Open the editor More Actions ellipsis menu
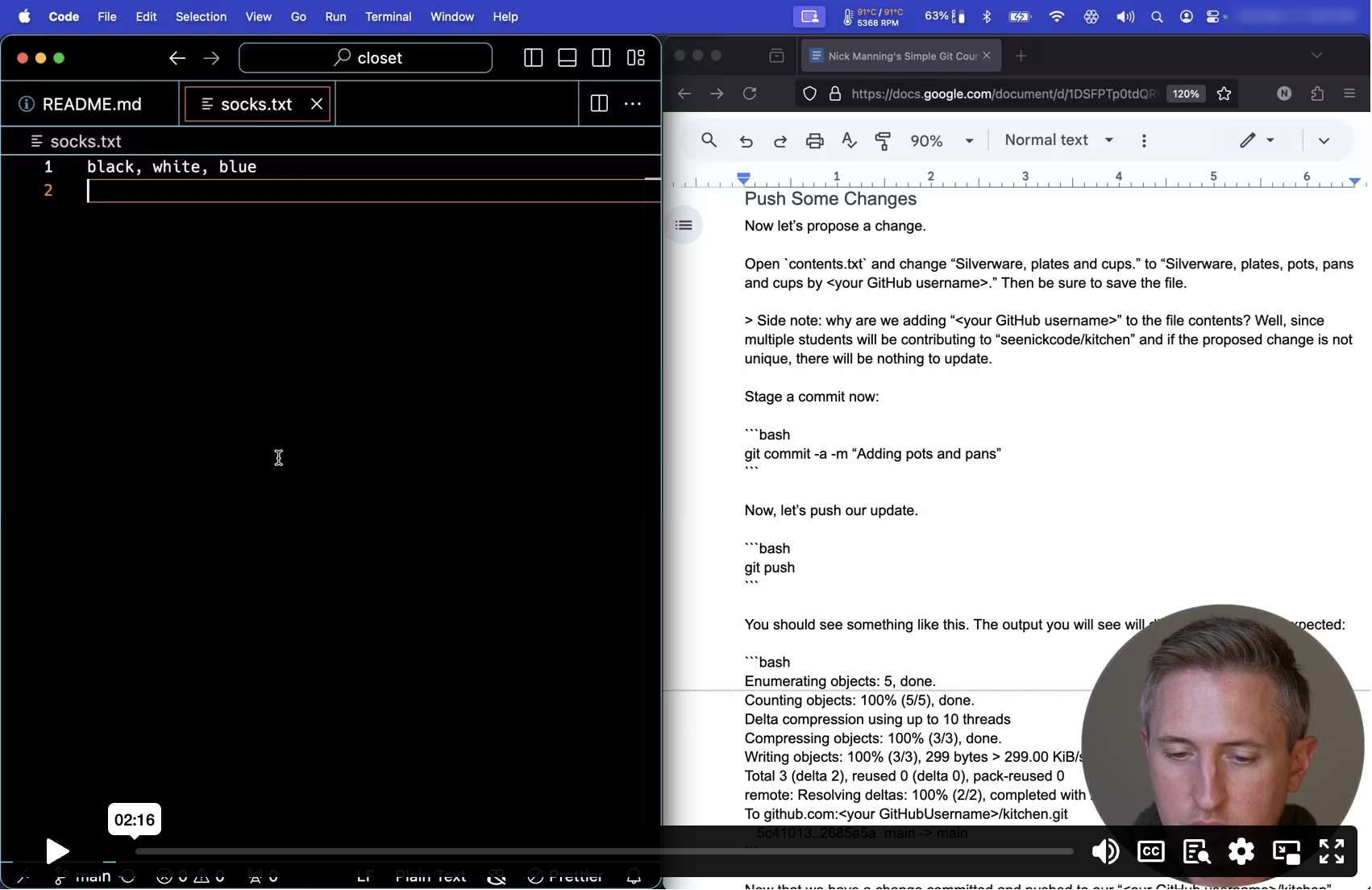Image resolution: width=1372 pixels, height=890 pixels. pyautogui.click(x=633, y=104)
